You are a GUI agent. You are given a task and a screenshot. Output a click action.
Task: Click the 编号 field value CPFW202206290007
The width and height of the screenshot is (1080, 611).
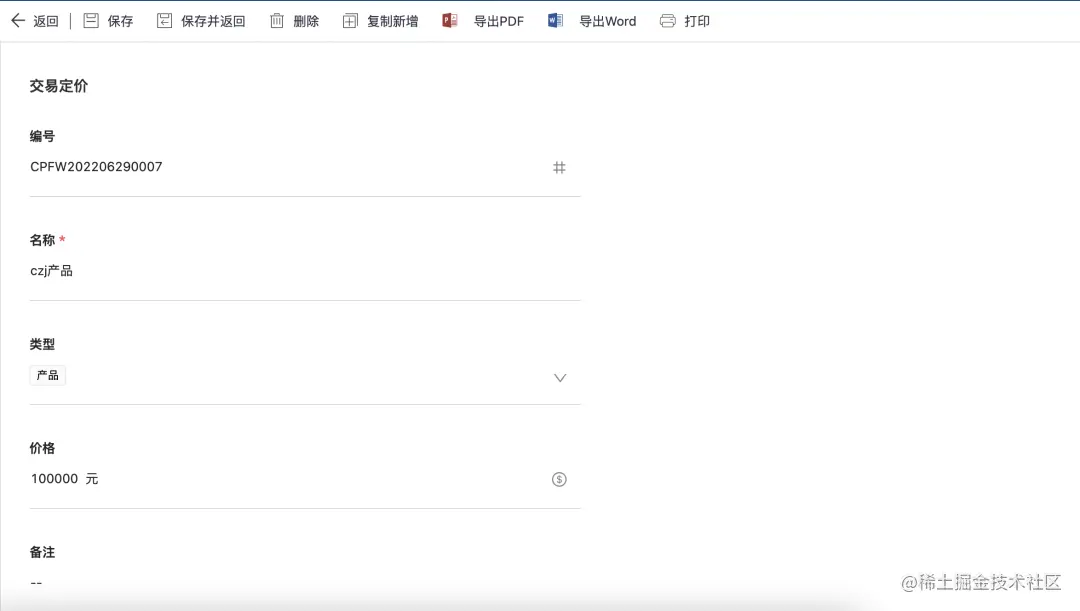[x=96, y=167]
